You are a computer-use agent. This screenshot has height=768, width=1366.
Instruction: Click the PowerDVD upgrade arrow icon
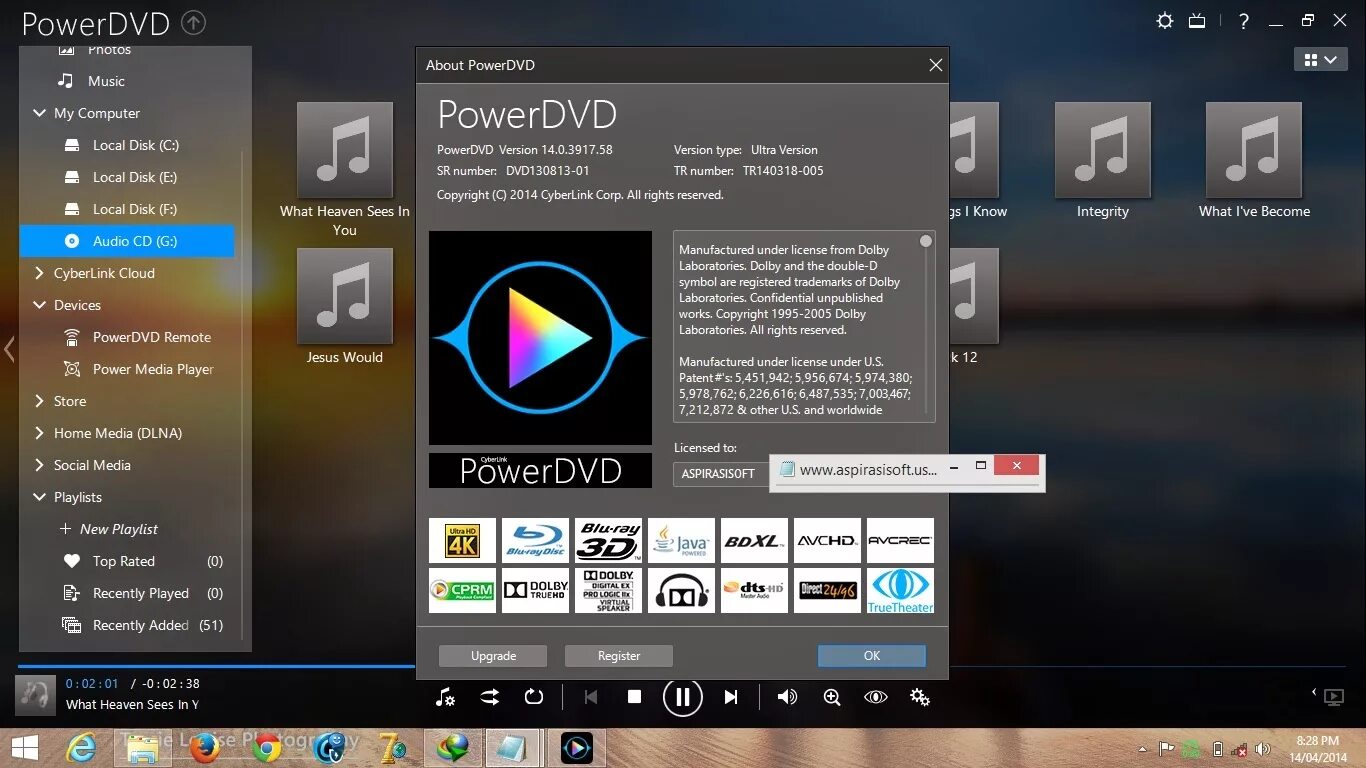pyautogui.click(x=195, y=22)
